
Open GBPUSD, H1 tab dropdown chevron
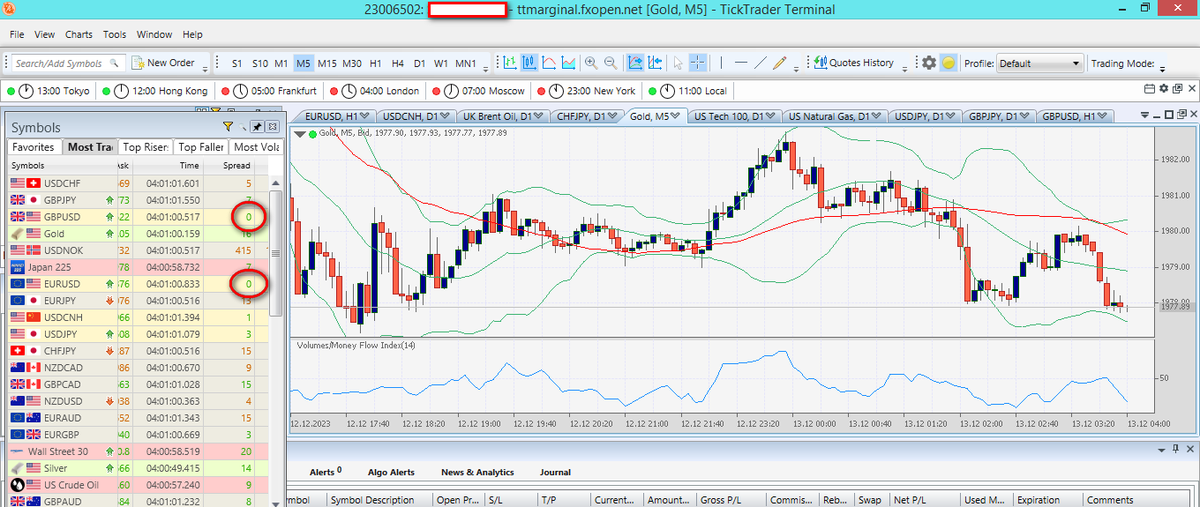1103,116
